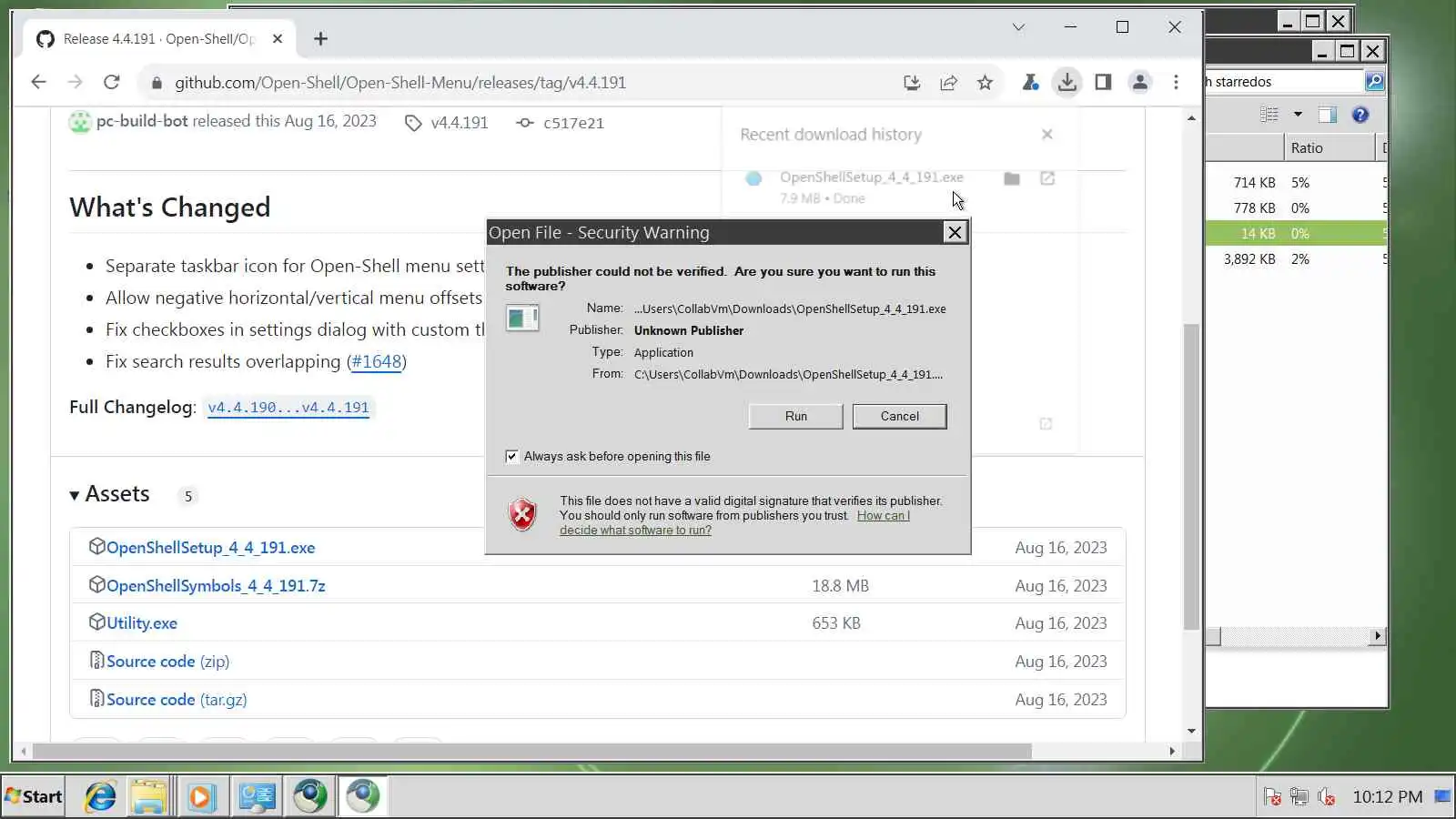
Task: Sort by Ratio column header in Explorer
Action: point(1328,148)
